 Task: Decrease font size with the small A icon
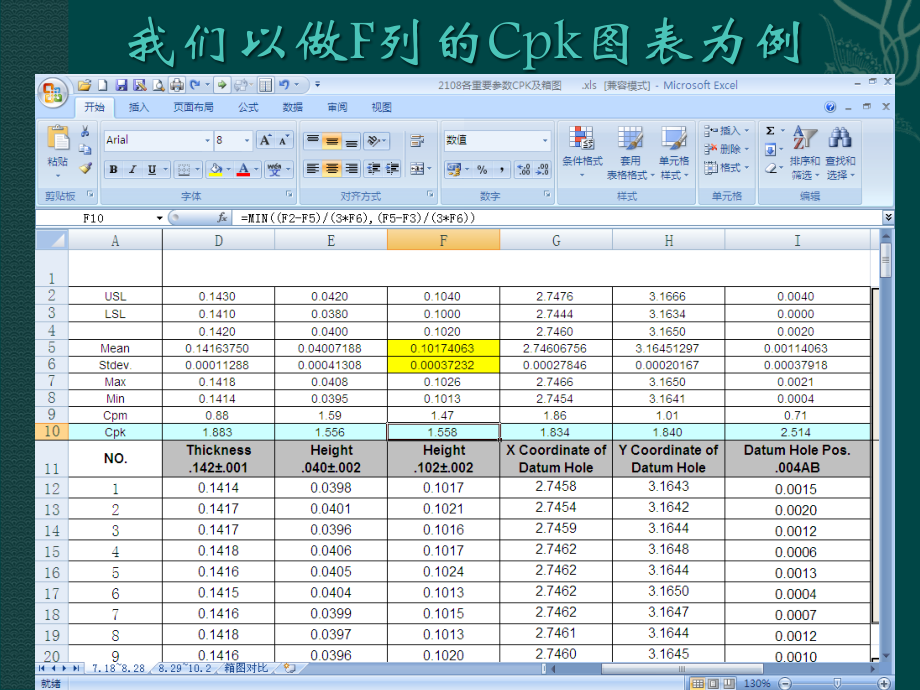click(x=284, y=140)
